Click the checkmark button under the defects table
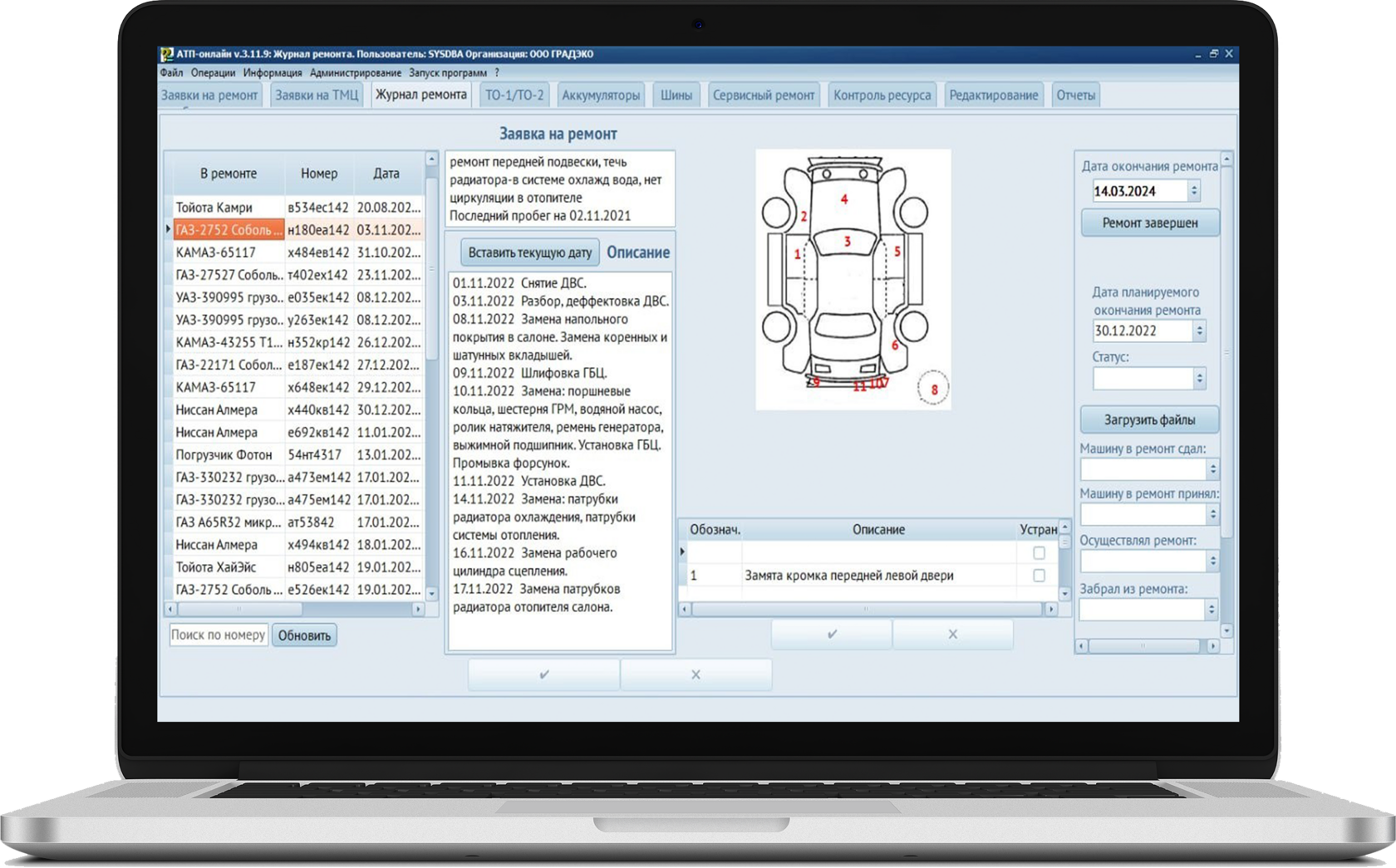Image resolution: width=1396 pixels, height=868 pixels. tap(832, 634)
